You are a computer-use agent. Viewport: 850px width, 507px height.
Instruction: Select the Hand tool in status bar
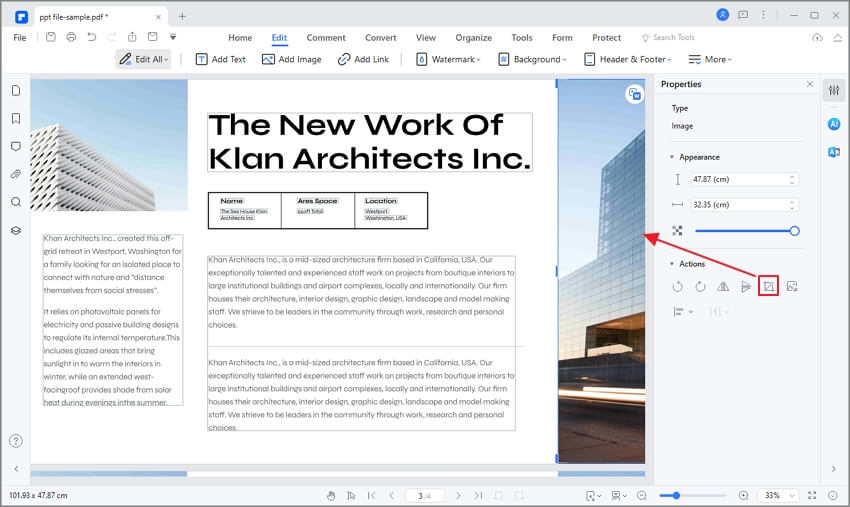331,496
